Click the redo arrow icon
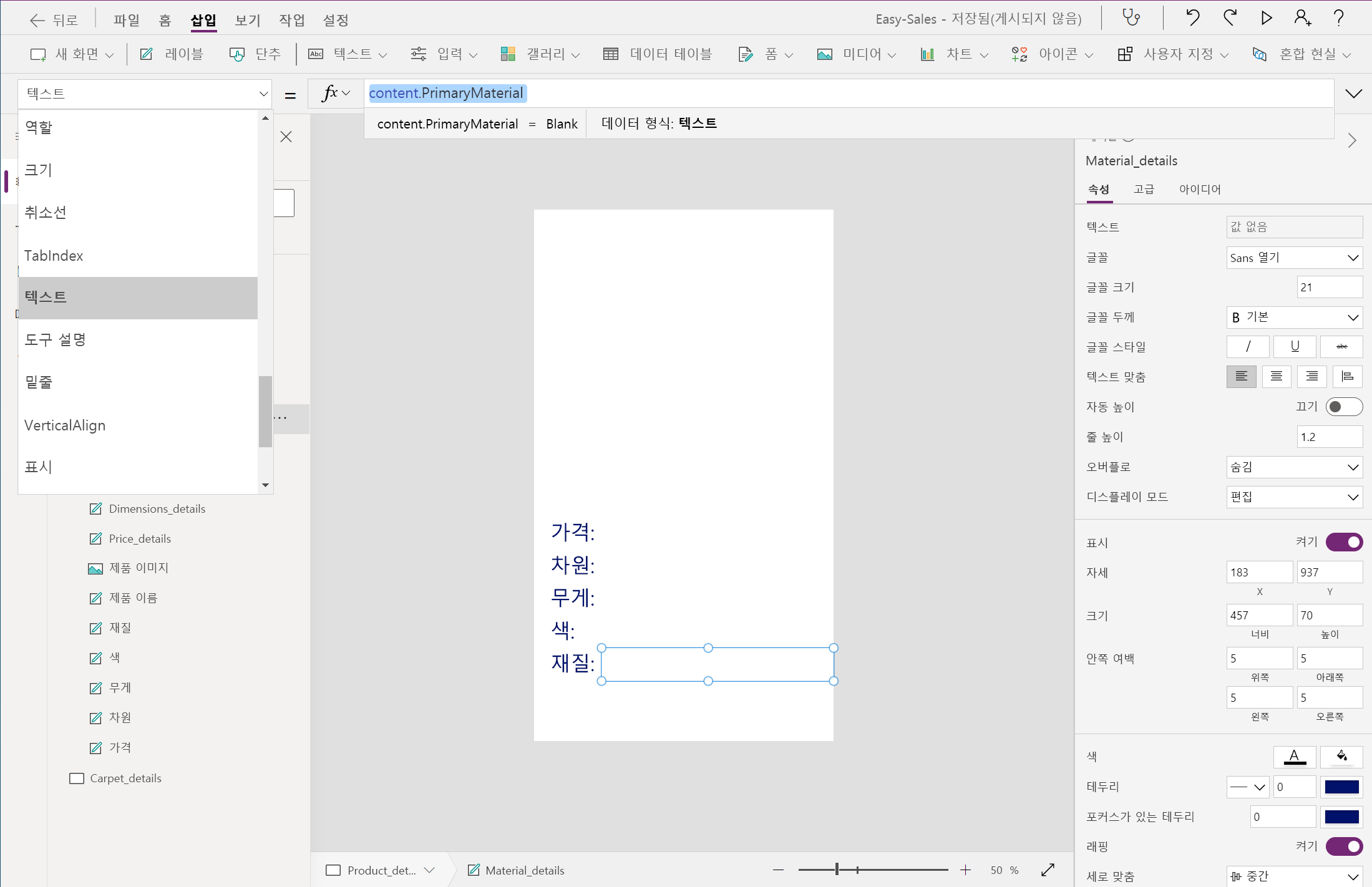This screenshot has height=887, width=1372. point(1230,18)
